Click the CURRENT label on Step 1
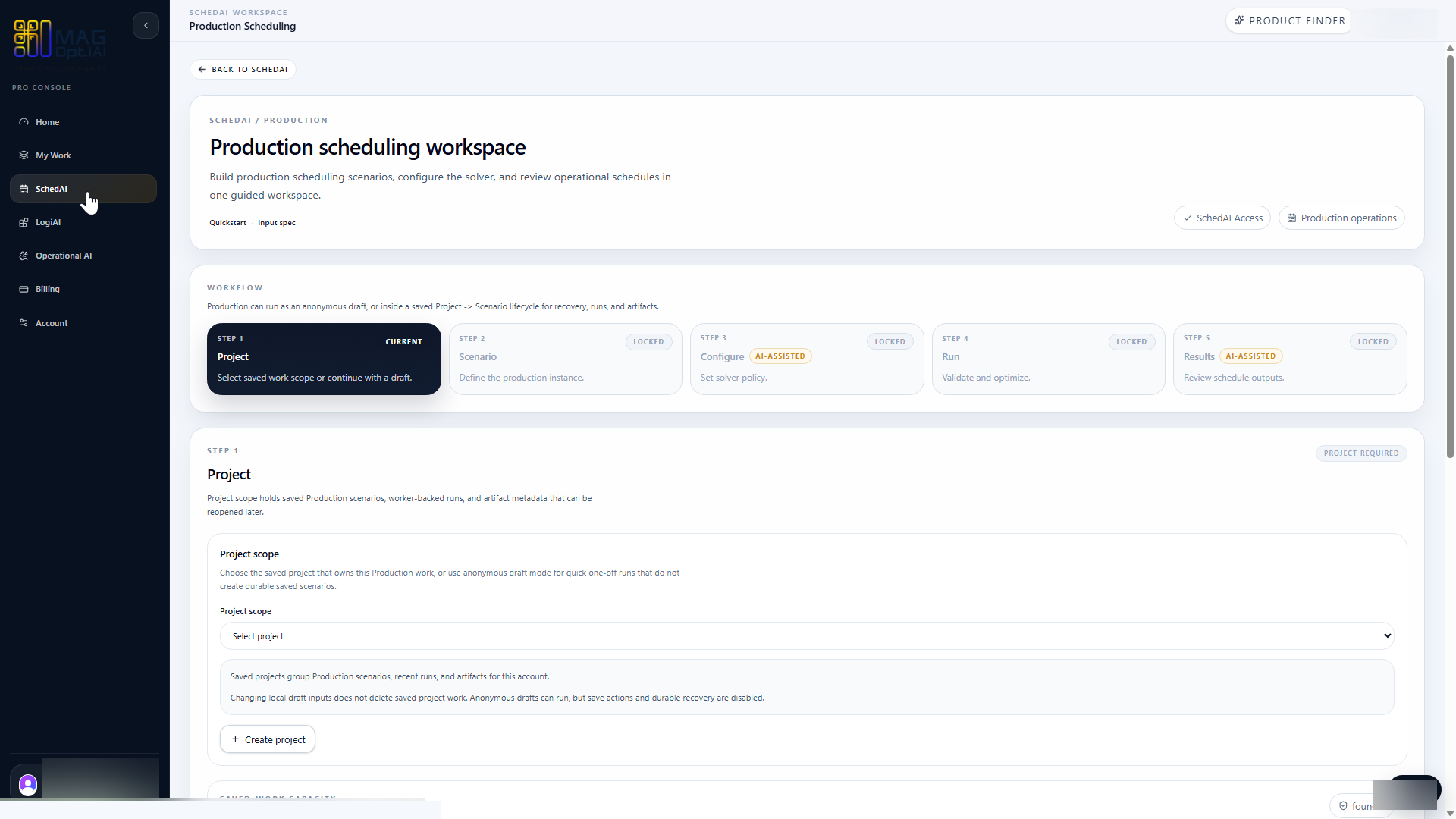Screen dimensions: 1456x819 [x=403, y=342]
